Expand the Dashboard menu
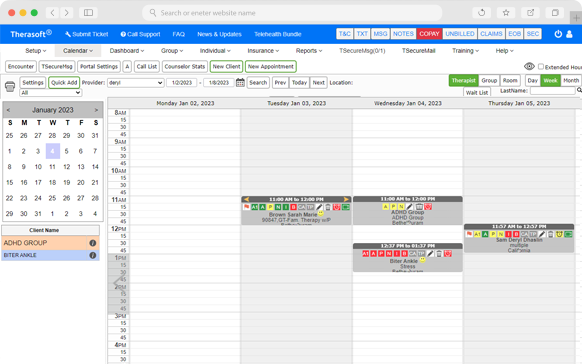This screenshot has width=582, height=364. coord(127,51)
